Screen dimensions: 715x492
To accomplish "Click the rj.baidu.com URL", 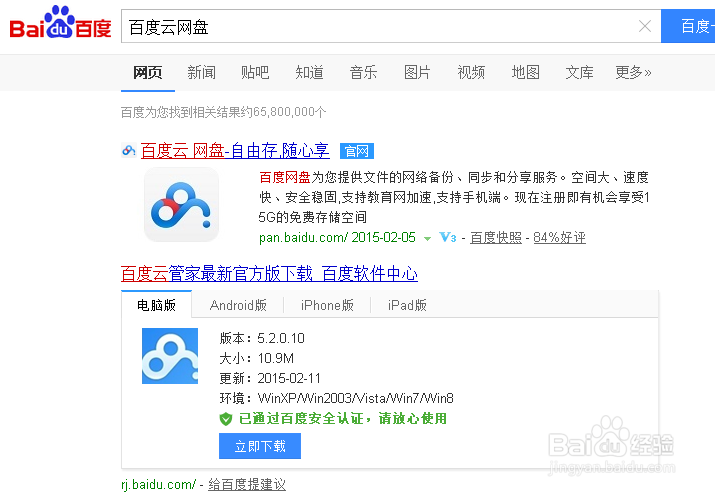I will pyautogui.click(x=159, y=484).
